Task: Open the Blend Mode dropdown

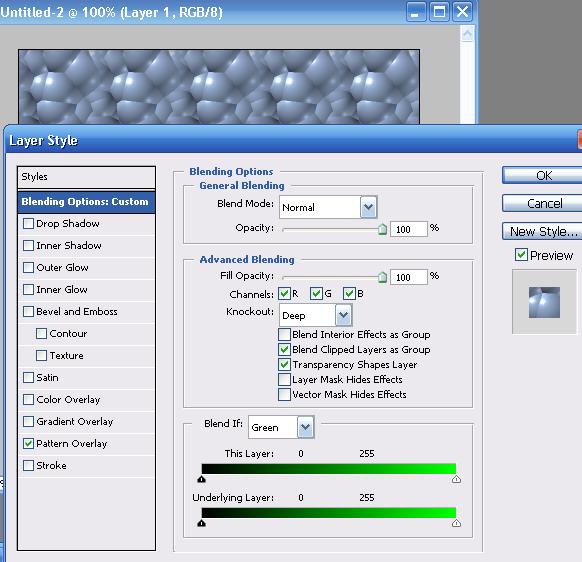Action: [x=368, y=207]
